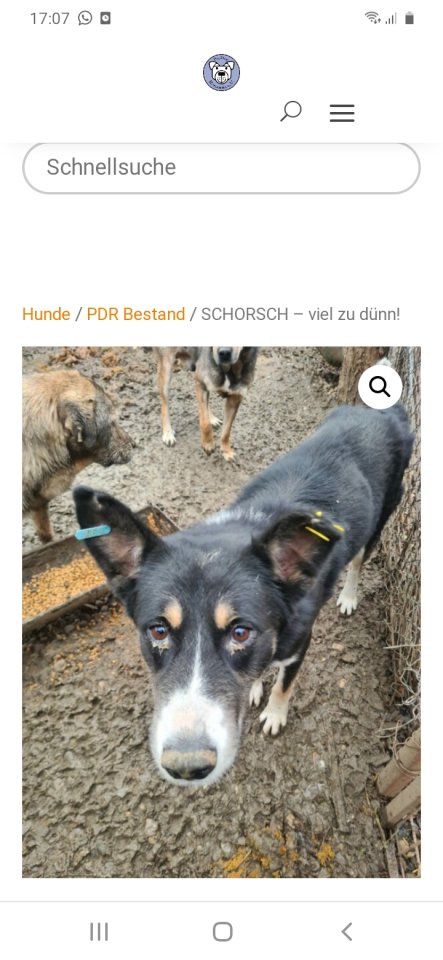Tap the square notification icon beside WhatsApp
The height and width of the screenshot is (960, 443).
click(105, 18)
